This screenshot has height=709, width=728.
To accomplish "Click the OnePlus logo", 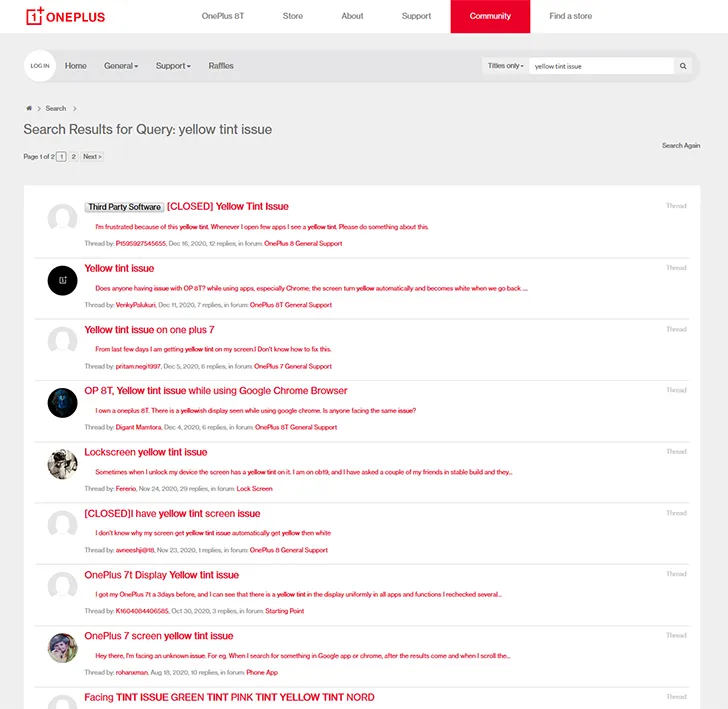I will (x=65, y=16).
